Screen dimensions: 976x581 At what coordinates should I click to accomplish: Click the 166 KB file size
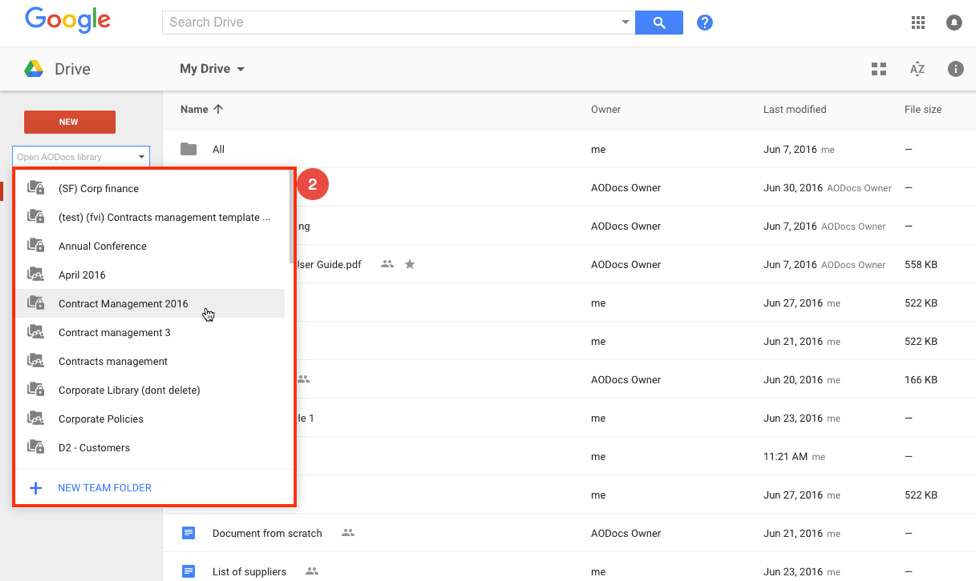[921, 379]
